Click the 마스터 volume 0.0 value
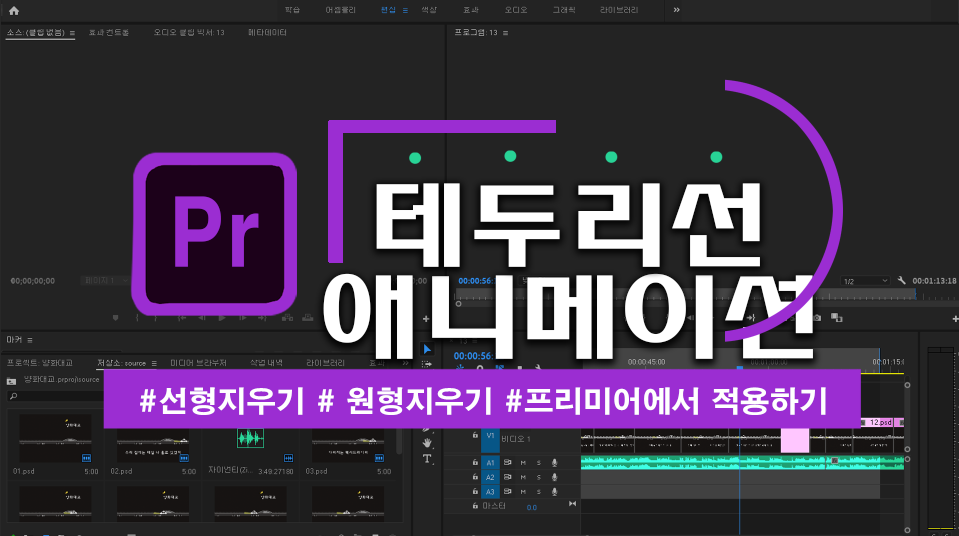The width and height of the screenshot is (959, 536). pos(531,507)
